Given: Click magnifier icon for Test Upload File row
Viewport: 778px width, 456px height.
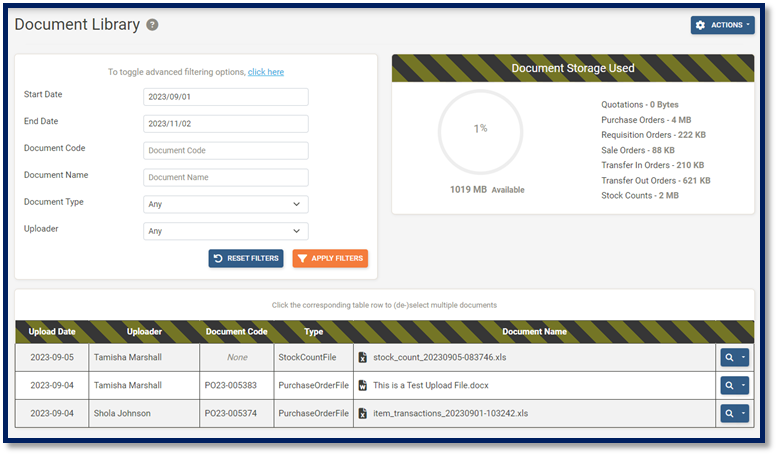Looking at the screenshot, I should click(x=730, y=385).
